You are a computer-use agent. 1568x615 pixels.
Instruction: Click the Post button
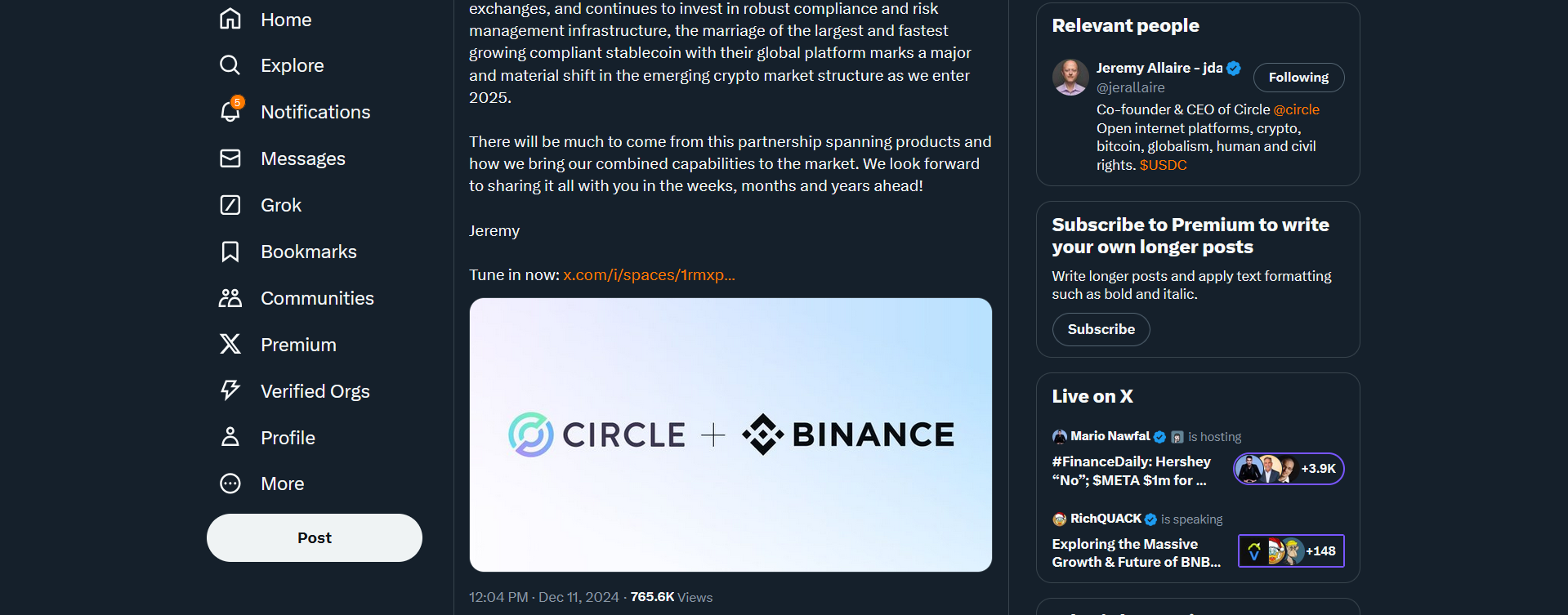(x=315, y=537)
